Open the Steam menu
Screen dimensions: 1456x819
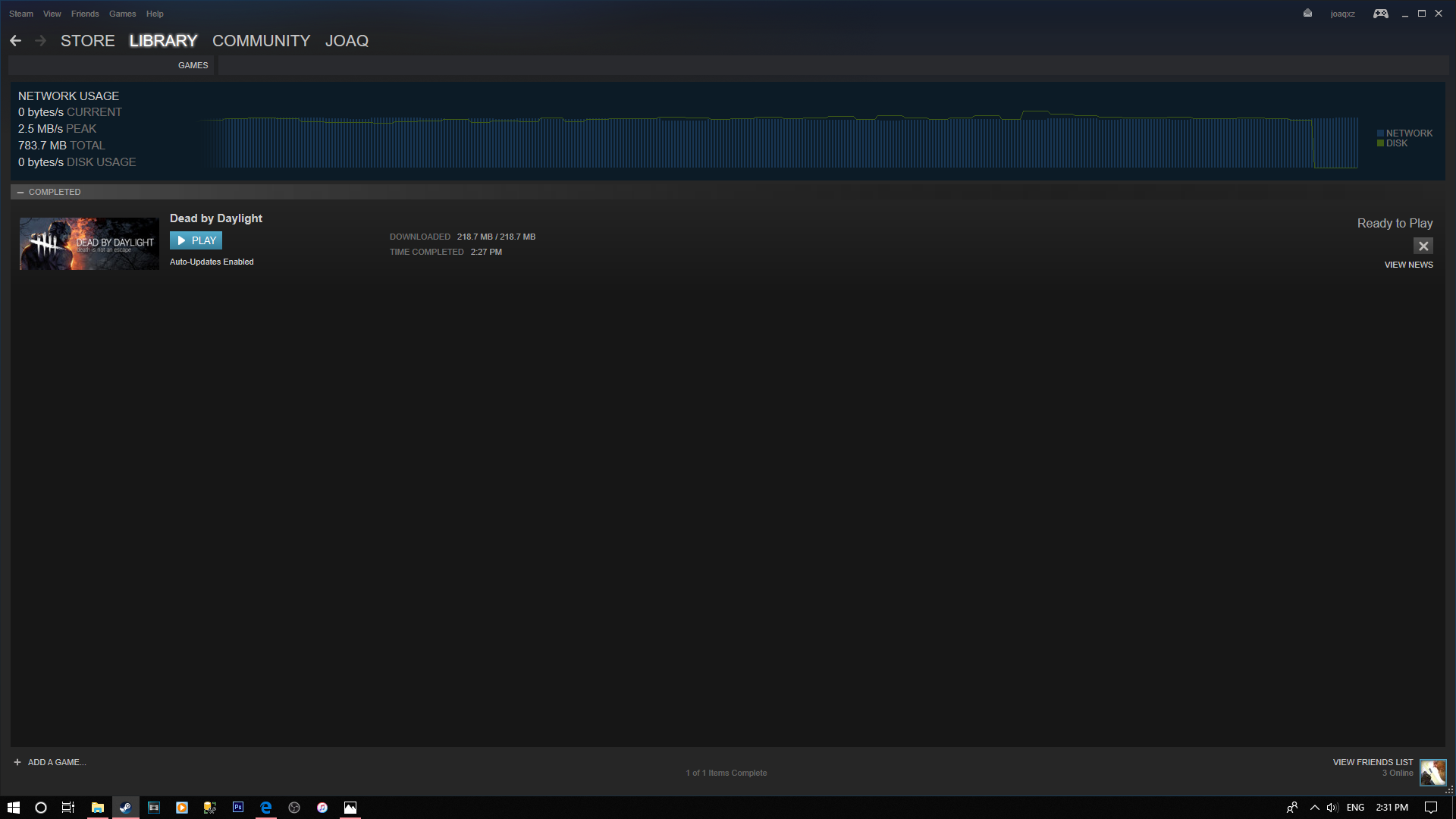(x=21, y=14)
